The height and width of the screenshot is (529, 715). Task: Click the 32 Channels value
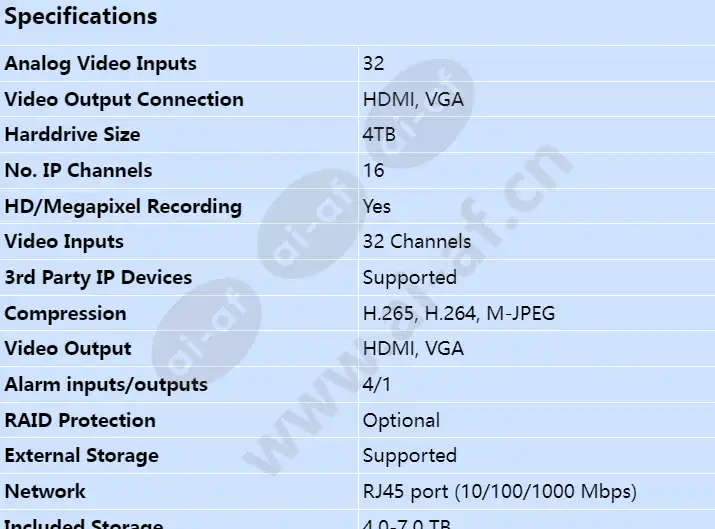click(x=417, y=242)
